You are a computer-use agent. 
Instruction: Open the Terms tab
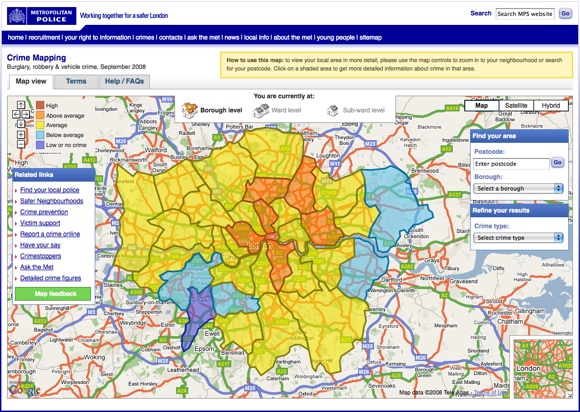click(76, 82)
